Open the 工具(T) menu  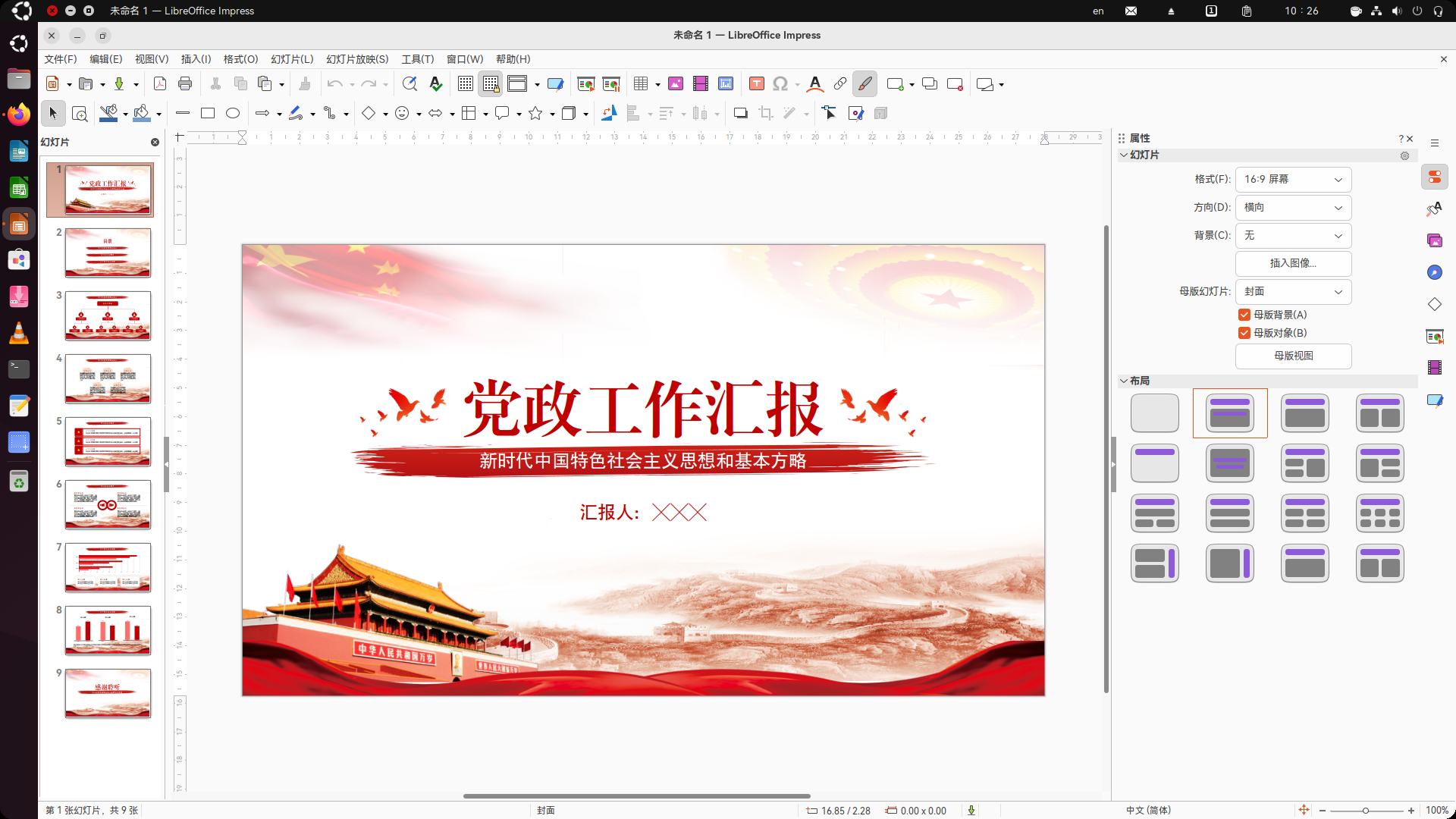418,59
